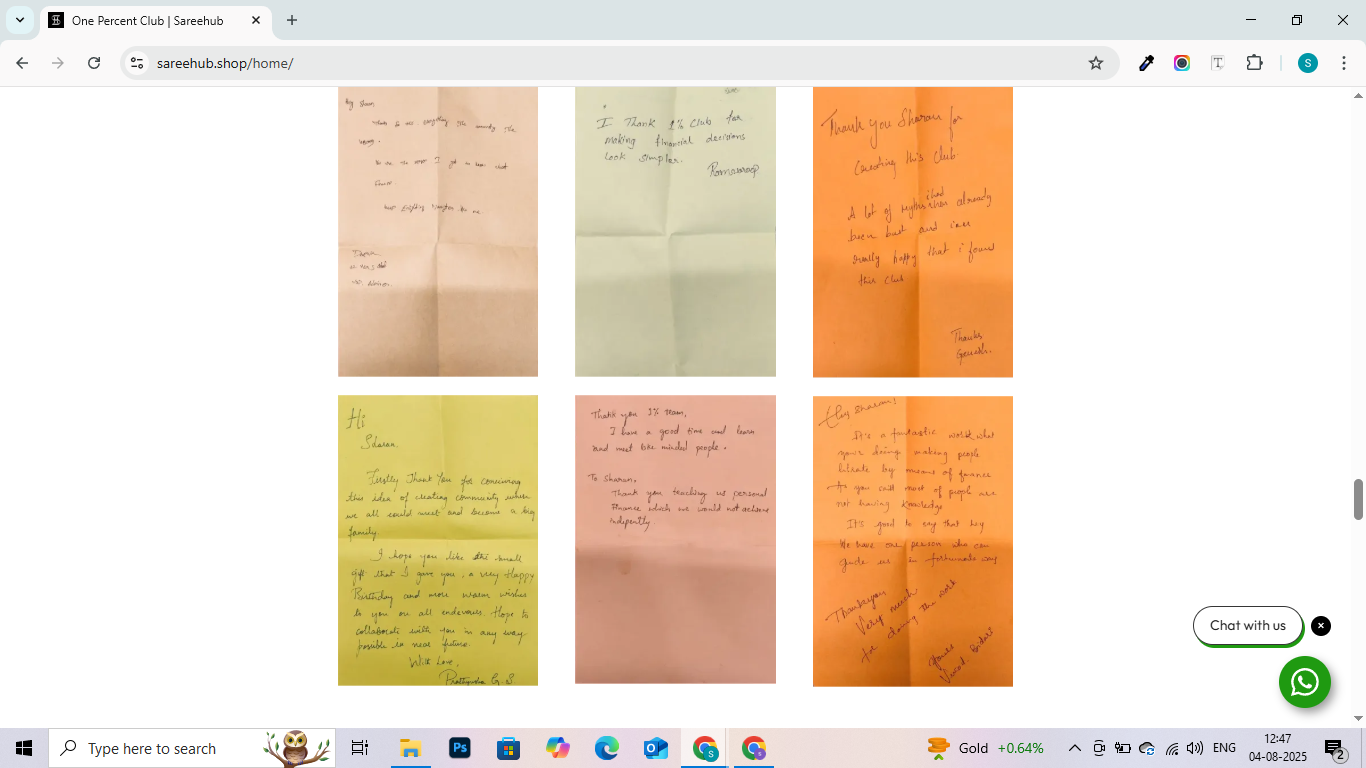Click the eyedropper color picker extension
The height and width of the screenshot is (768, 1366).
[1147, 63]
